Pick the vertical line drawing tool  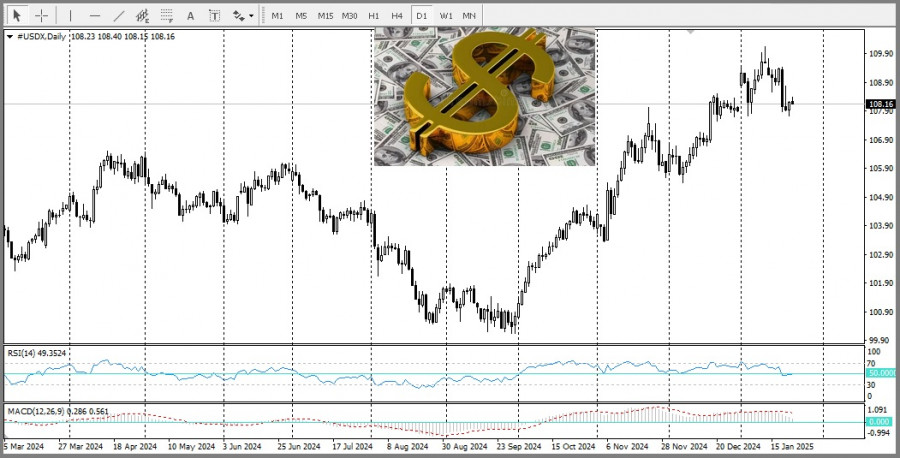[71, 16]
